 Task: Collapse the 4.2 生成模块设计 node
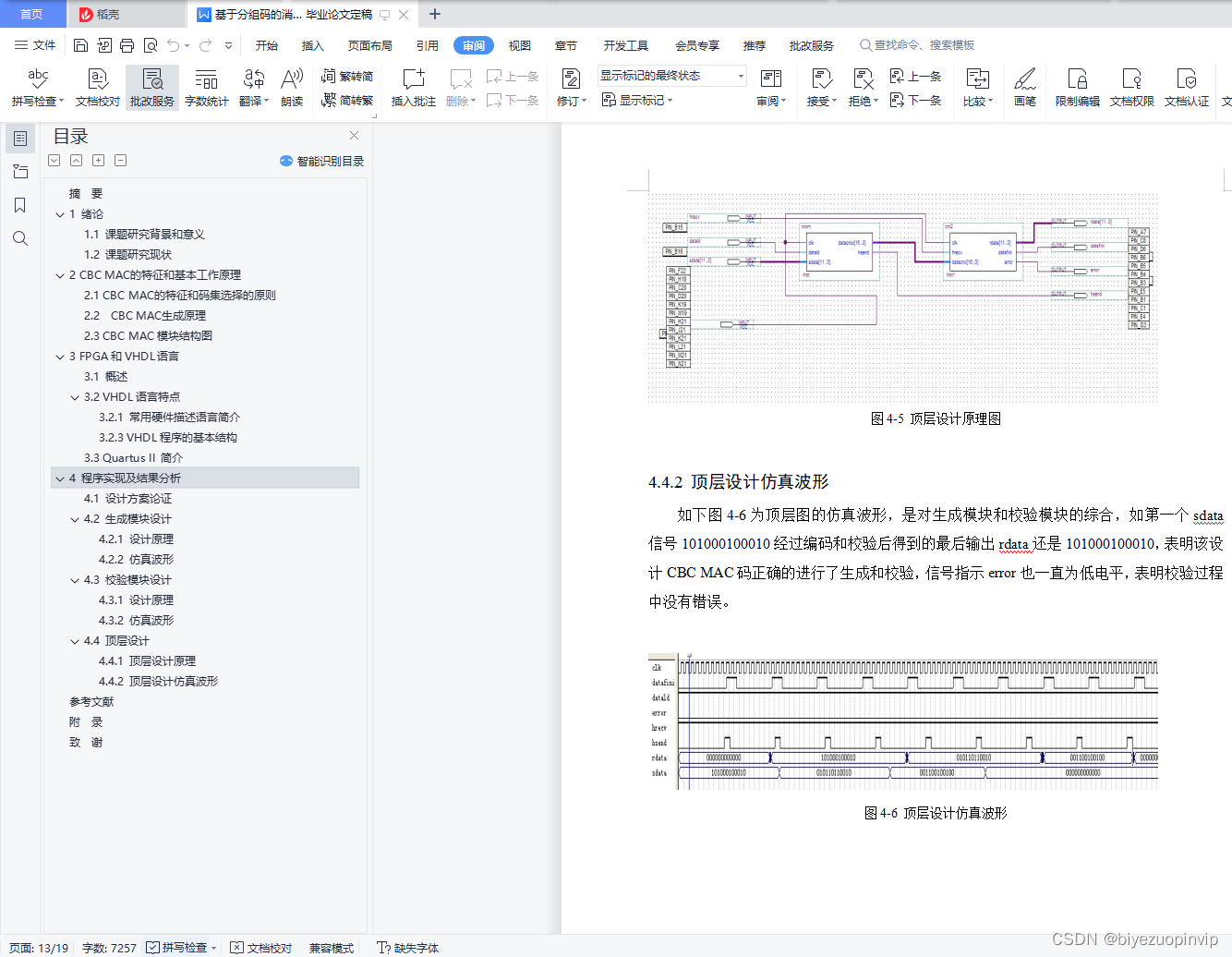(75, 519)
